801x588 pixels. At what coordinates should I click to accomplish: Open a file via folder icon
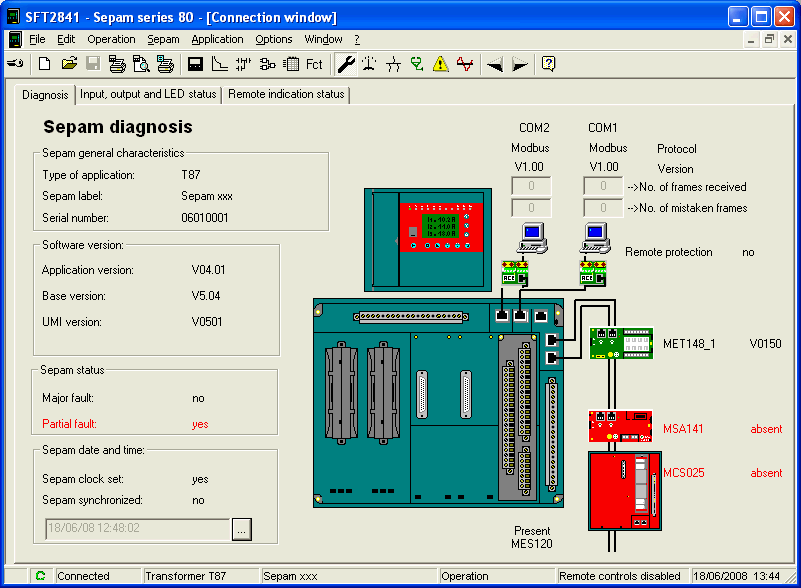click(69, 64)
